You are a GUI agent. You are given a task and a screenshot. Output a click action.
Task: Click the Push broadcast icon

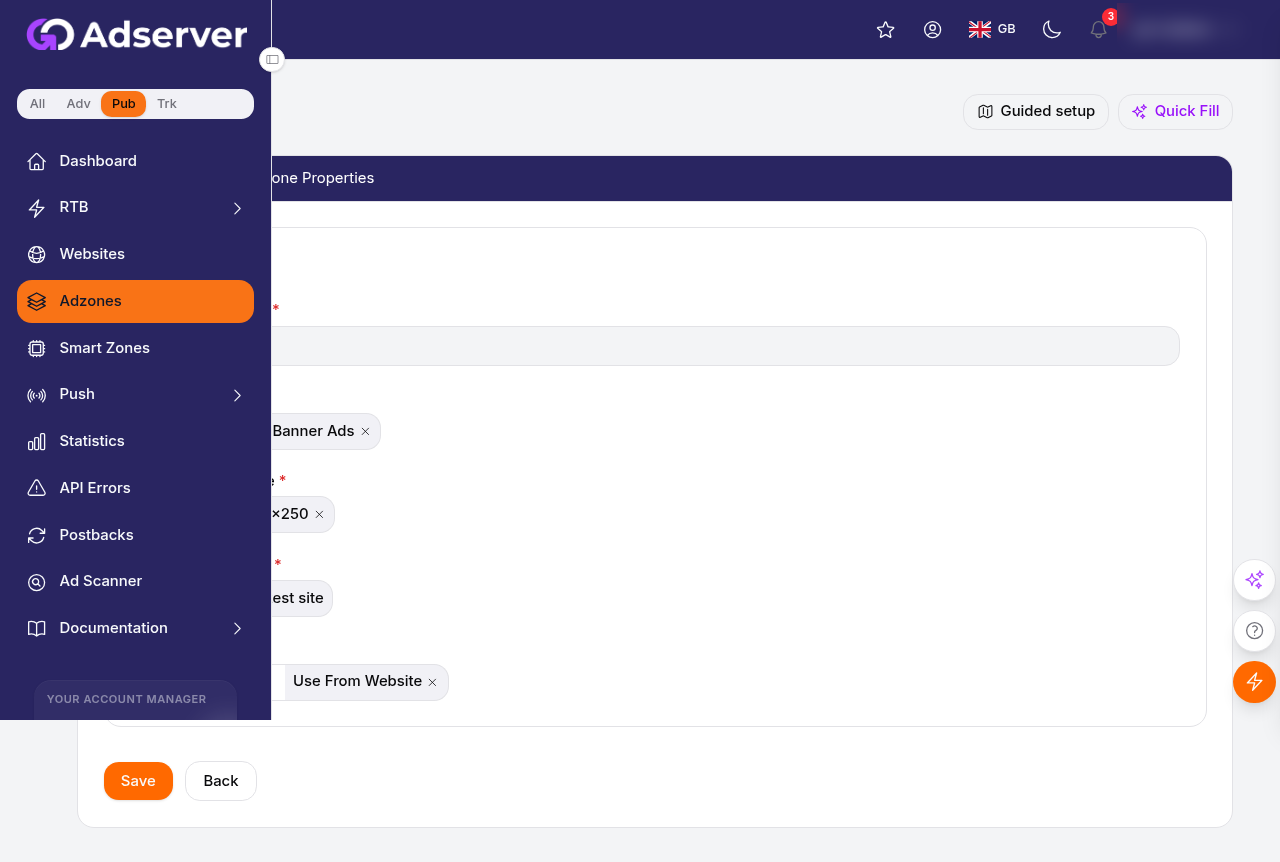(x=37, y=395)
